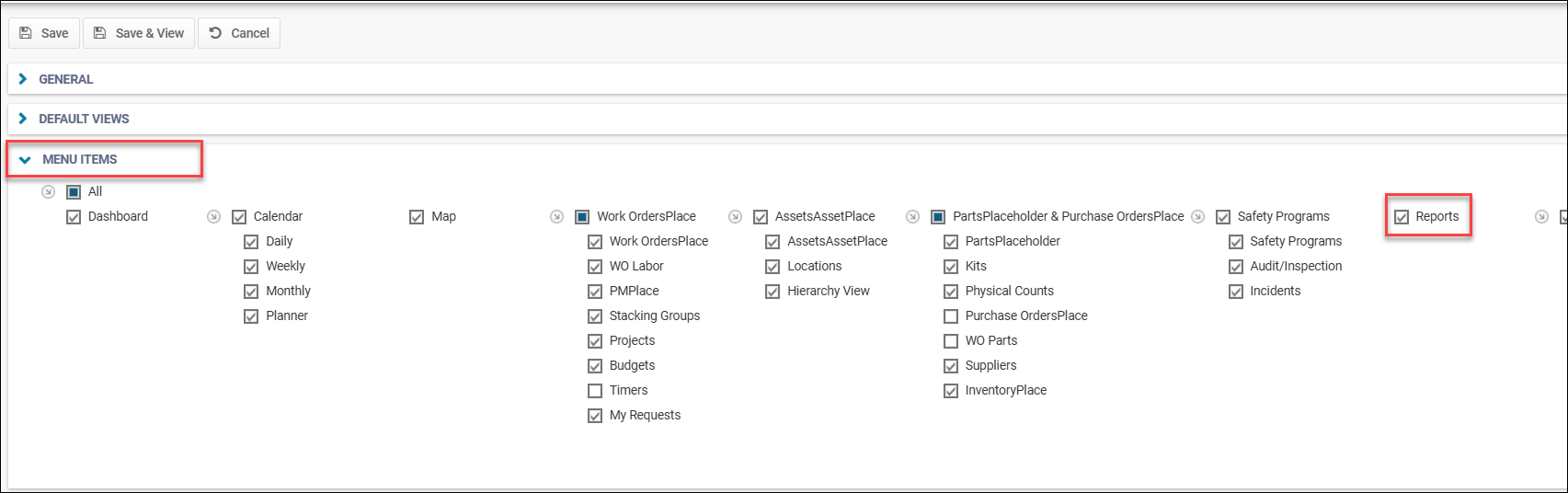This screenshot has width=1568, height=493.
Task: Click the Save & View disk icon
Action: pyautogui.click(x=100, y=33)
